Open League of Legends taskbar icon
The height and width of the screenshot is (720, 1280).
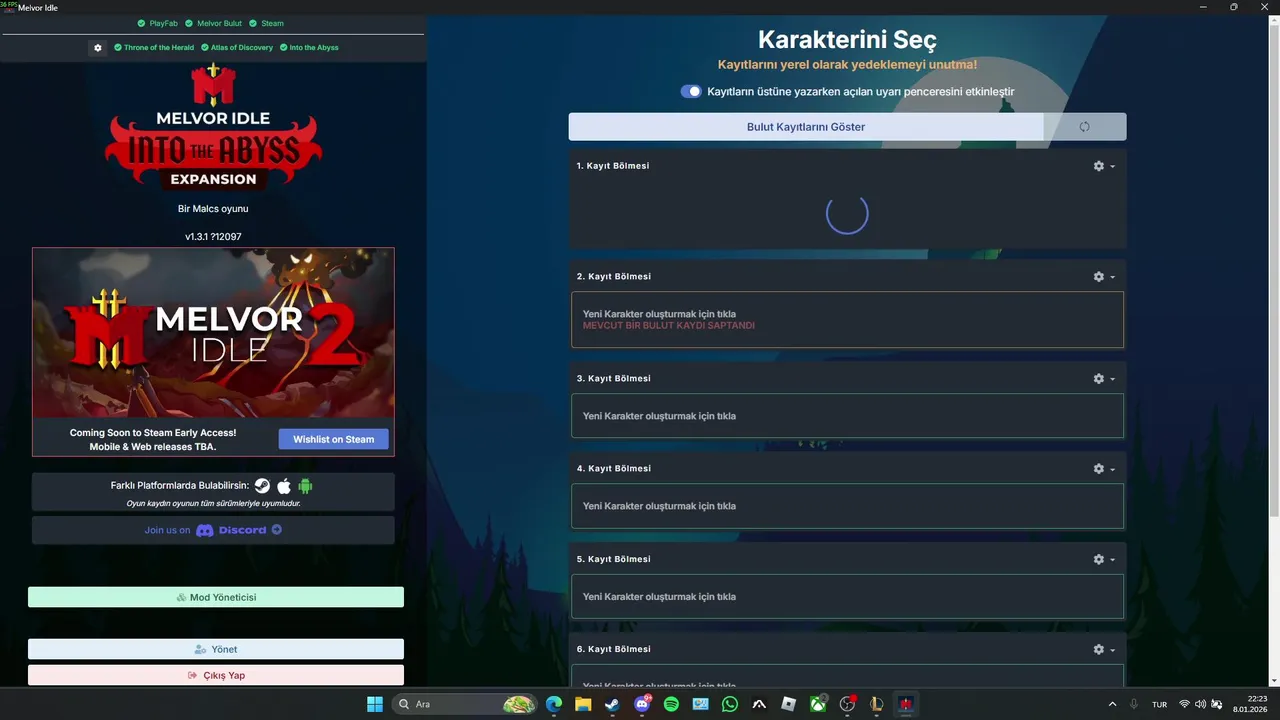tap(877, 704)
